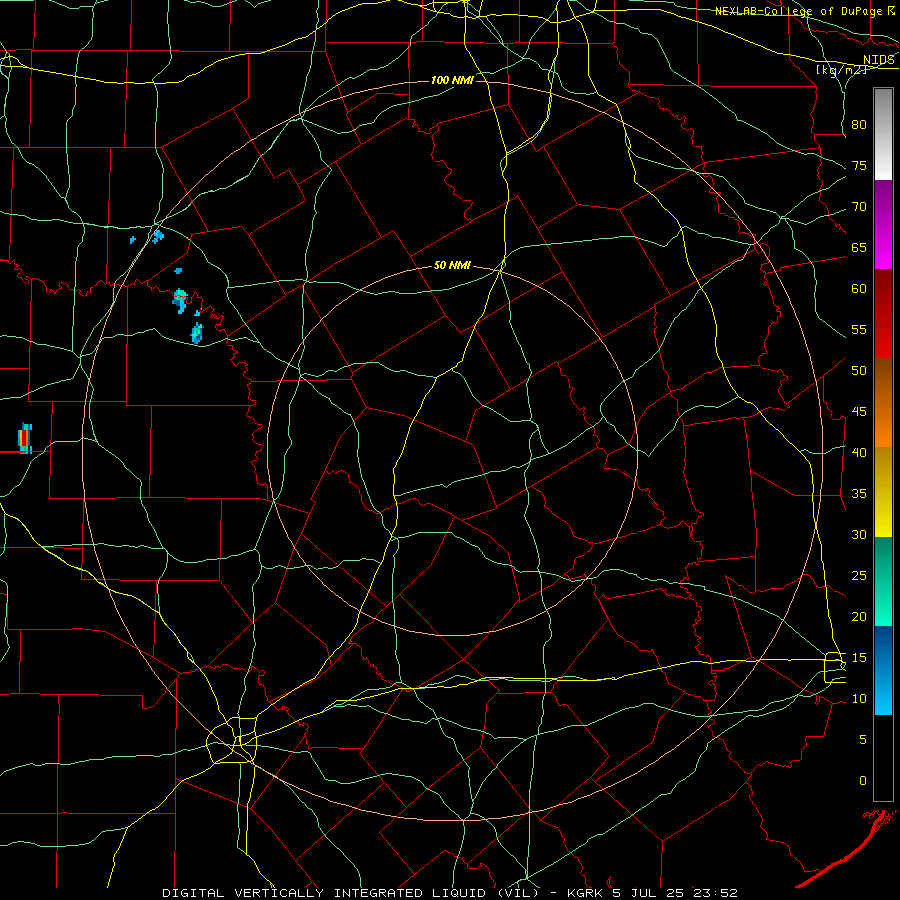Select the purple-magenta segment of the color bar
The height and width of the screenshot is (900, 900).
[883, 224]
